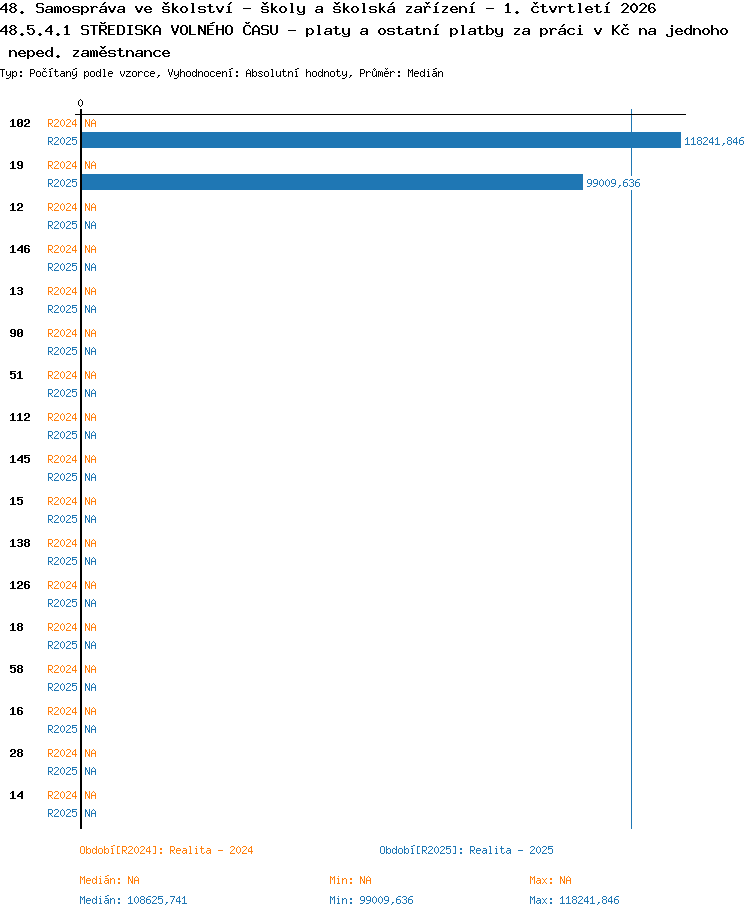The image size is (750, 918).
Task: Click legend text Období[R2024]: Realita - 2024
Action: click(x=166, y=850)
